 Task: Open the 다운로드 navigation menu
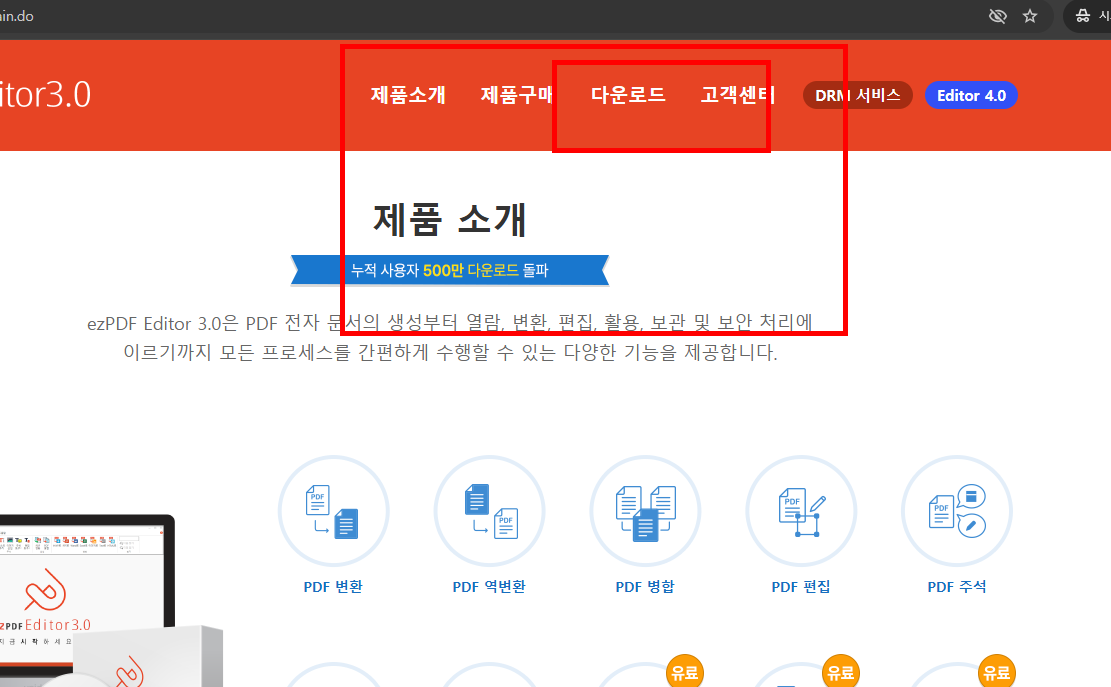(x=628, y=94)
